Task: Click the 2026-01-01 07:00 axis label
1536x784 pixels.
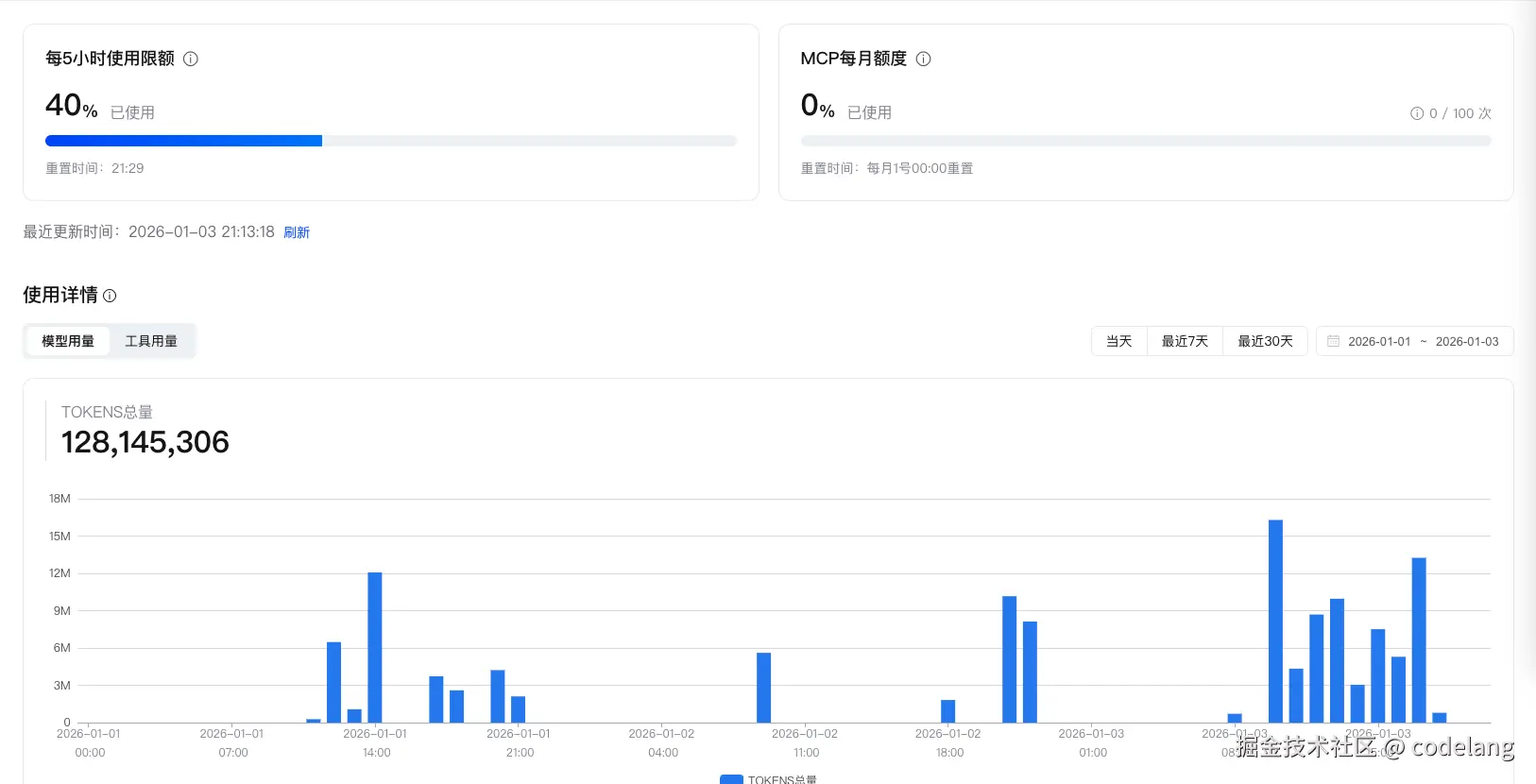Action: 232,743
